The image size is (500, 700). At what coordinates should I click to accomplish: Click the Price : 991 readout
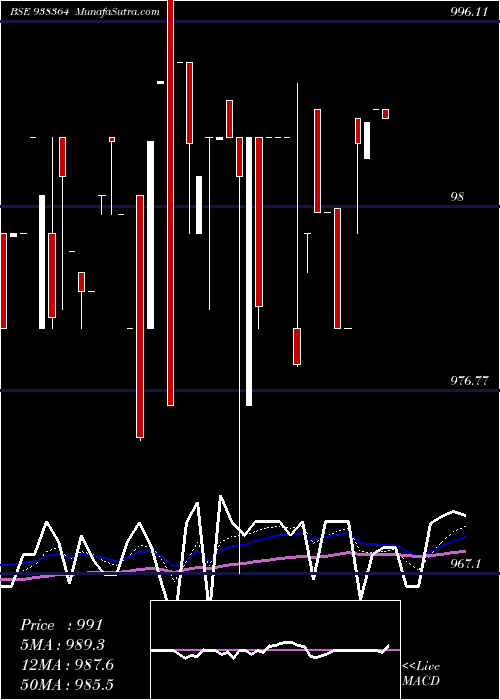pyautogui.click(x=62, y=625)
